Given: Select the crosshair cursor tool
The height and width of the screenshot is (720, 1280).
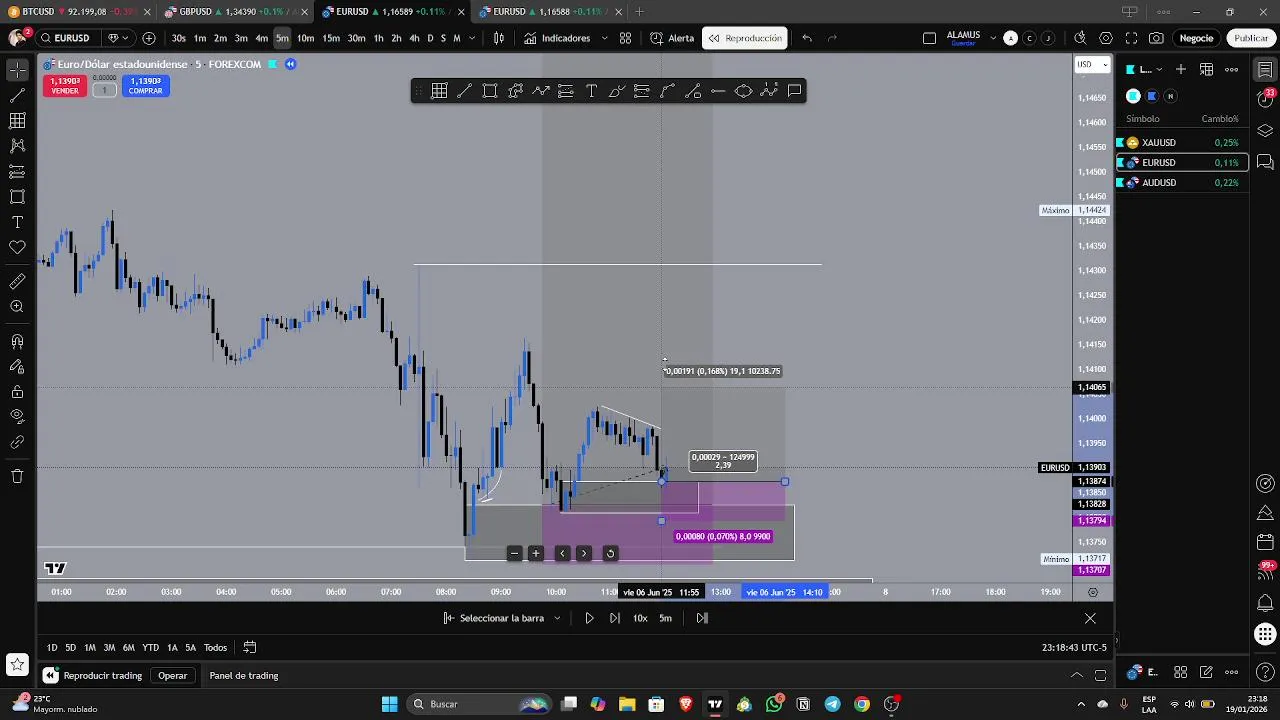Looking at the screenshot, I should point(17,70).
